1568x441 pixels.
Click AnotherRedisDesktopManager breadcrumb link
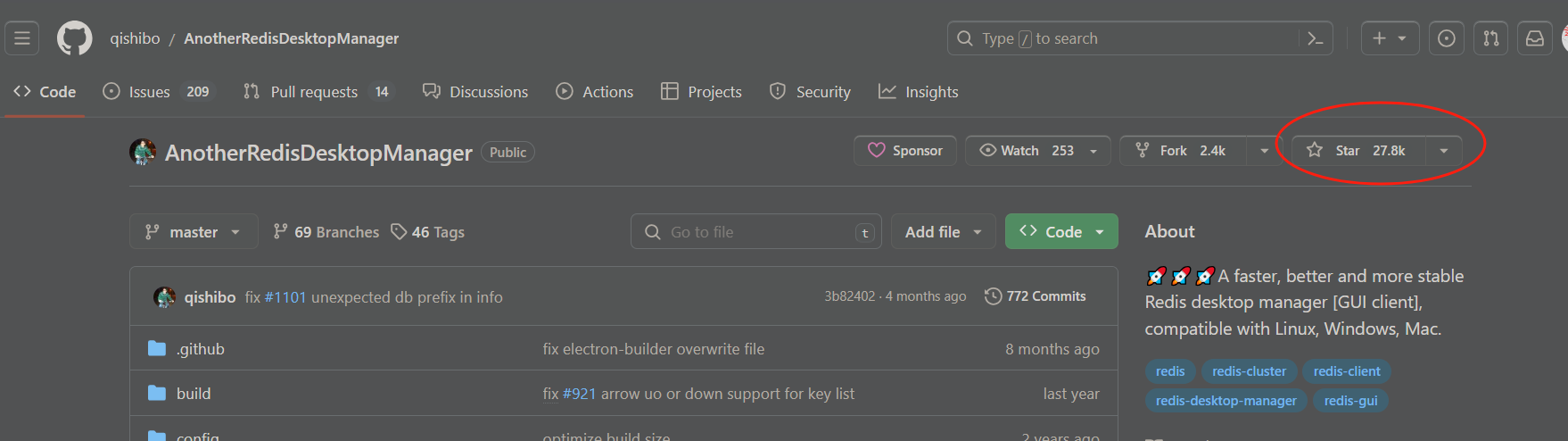pyautogui.click(x=292, y=38)
